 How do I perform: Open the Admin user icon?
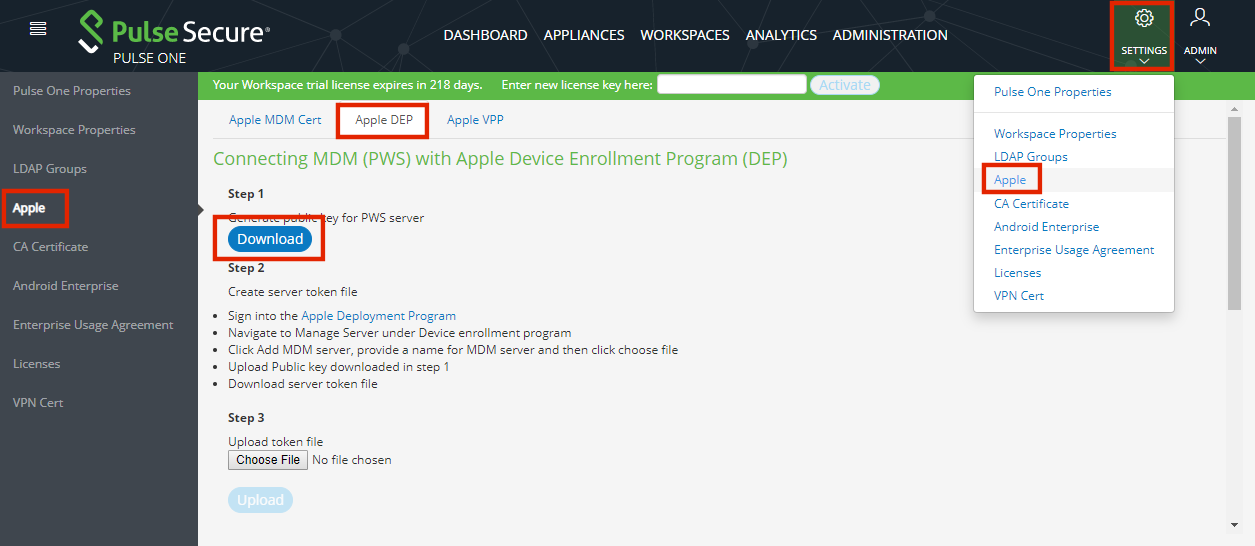pos(1200,17)
